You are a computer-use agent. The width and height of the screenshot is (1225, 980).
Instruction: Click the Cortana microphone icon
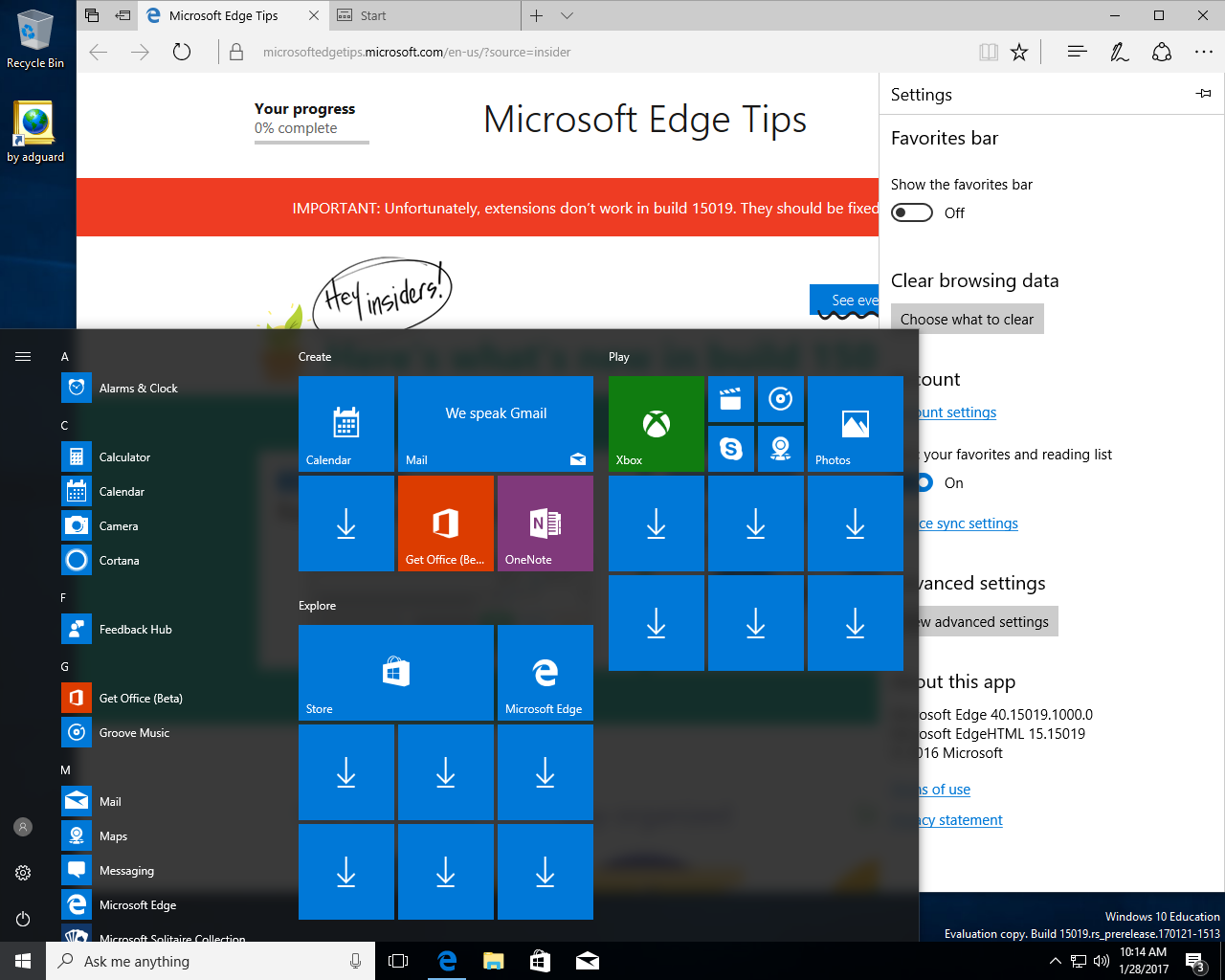356,961
